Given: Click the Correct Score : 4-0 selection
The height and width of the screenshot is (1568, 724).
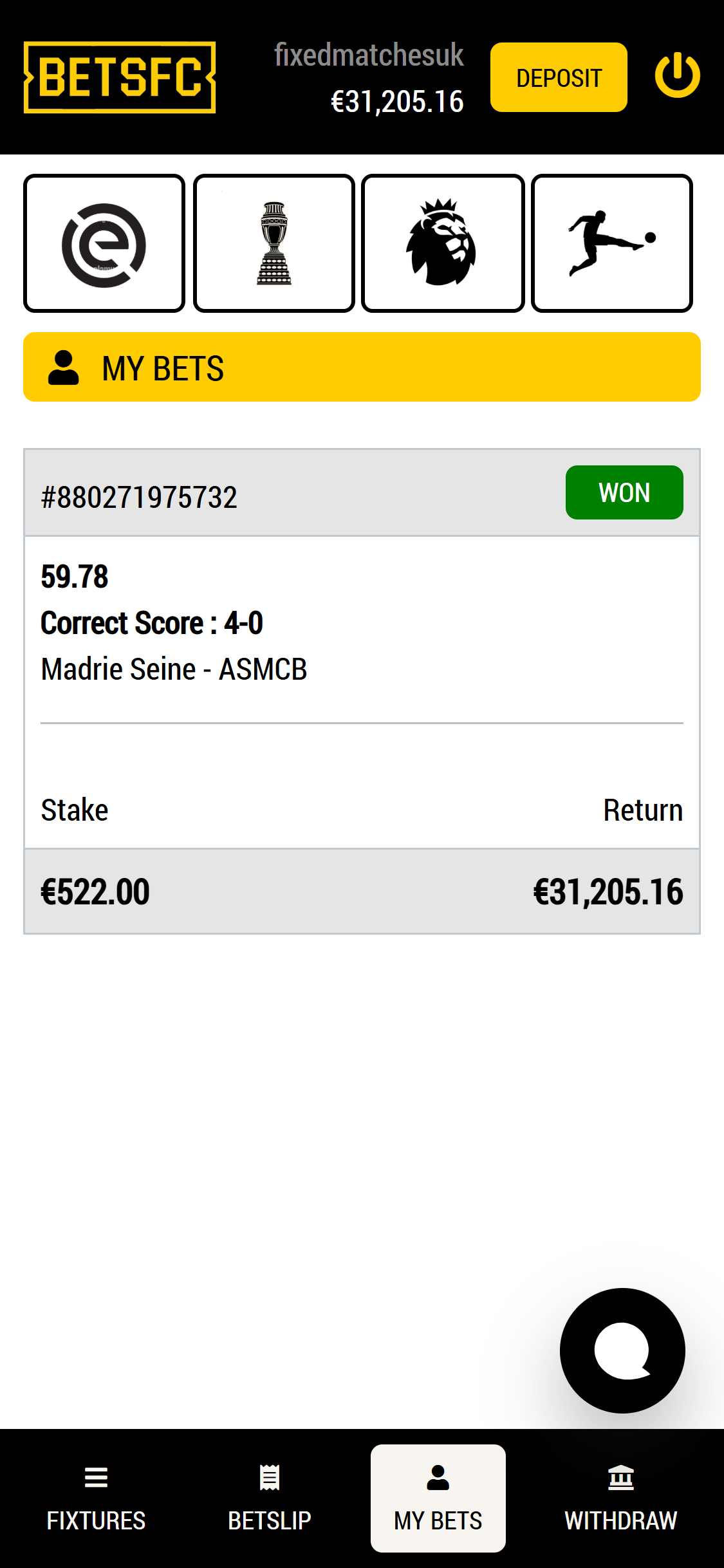Looking at the screenshot, I should (x=152, y=623).
